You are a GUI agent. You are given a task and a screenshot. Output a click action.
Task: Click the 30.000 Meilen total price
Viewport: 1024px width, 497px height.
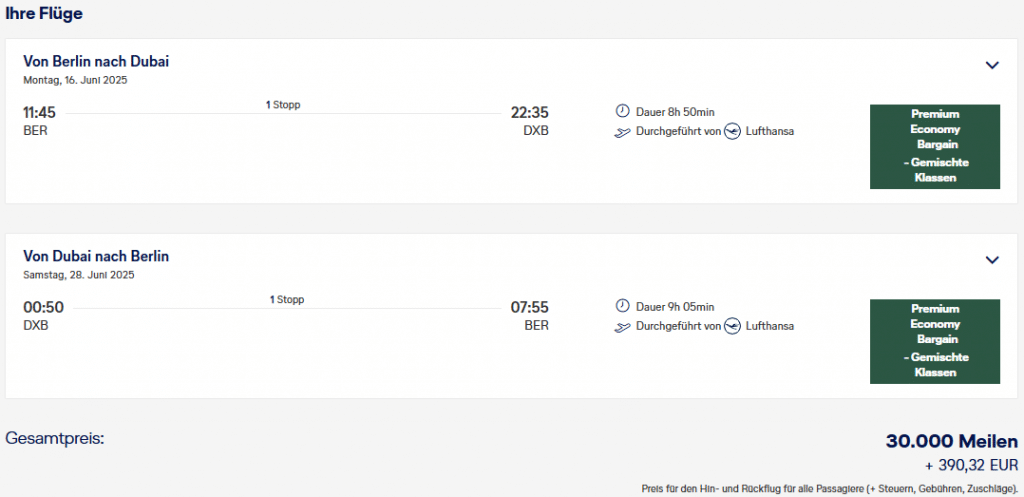click(x=951, y=441)
